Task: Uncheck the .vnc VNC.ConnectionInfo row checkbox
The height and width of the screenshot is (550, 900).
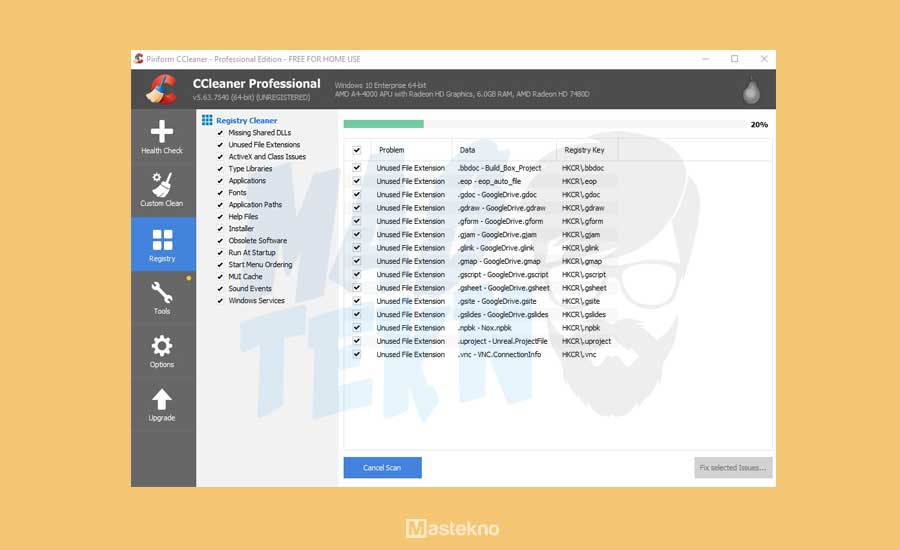Action: [x=357, y=354]
